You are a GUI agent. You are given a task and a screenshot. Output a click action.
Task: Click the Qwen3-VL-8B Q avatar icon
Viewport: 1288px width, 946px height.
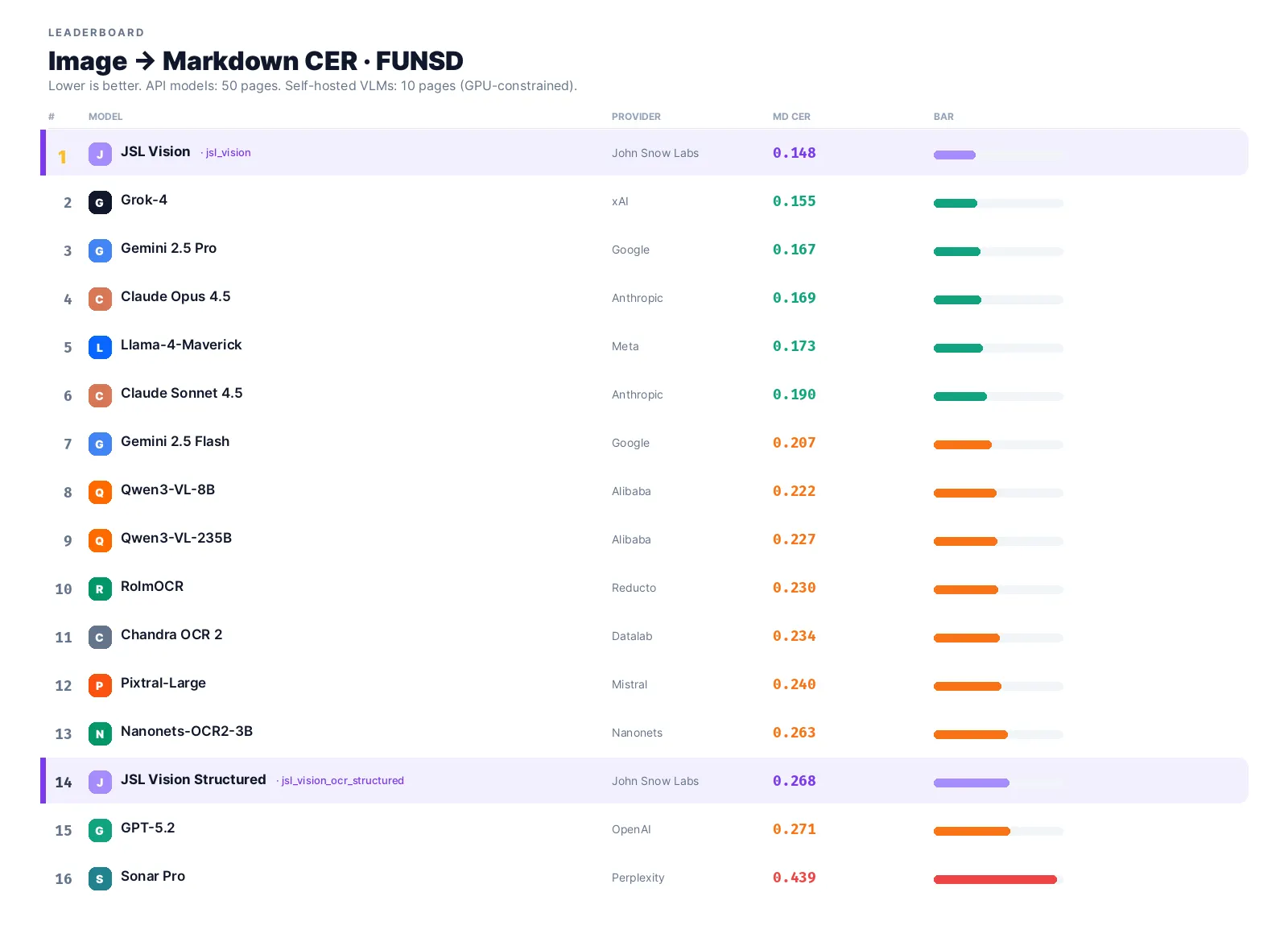[100, 492]
